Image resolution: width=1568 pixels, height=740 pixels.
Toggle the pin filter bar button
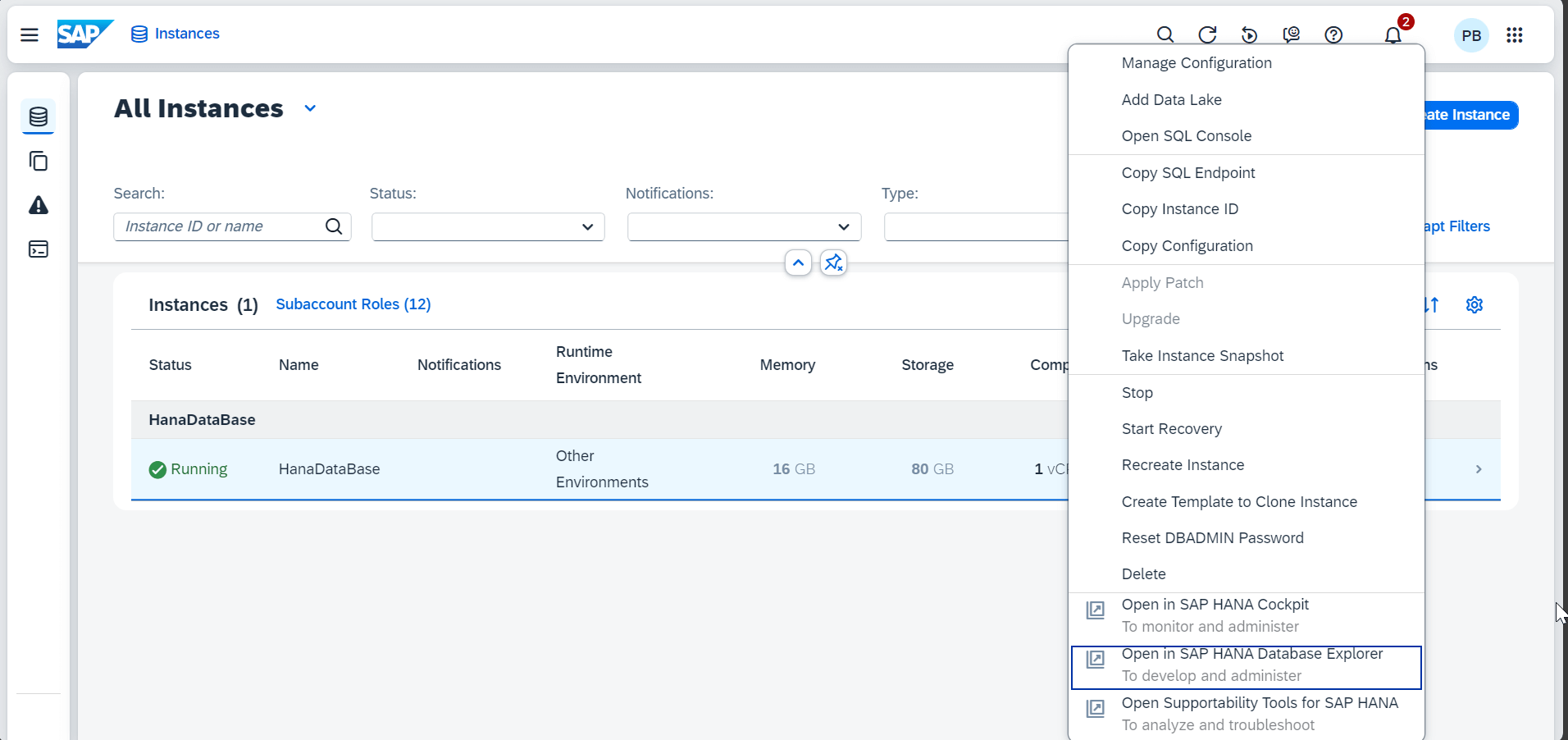click(x=833, y=263)
